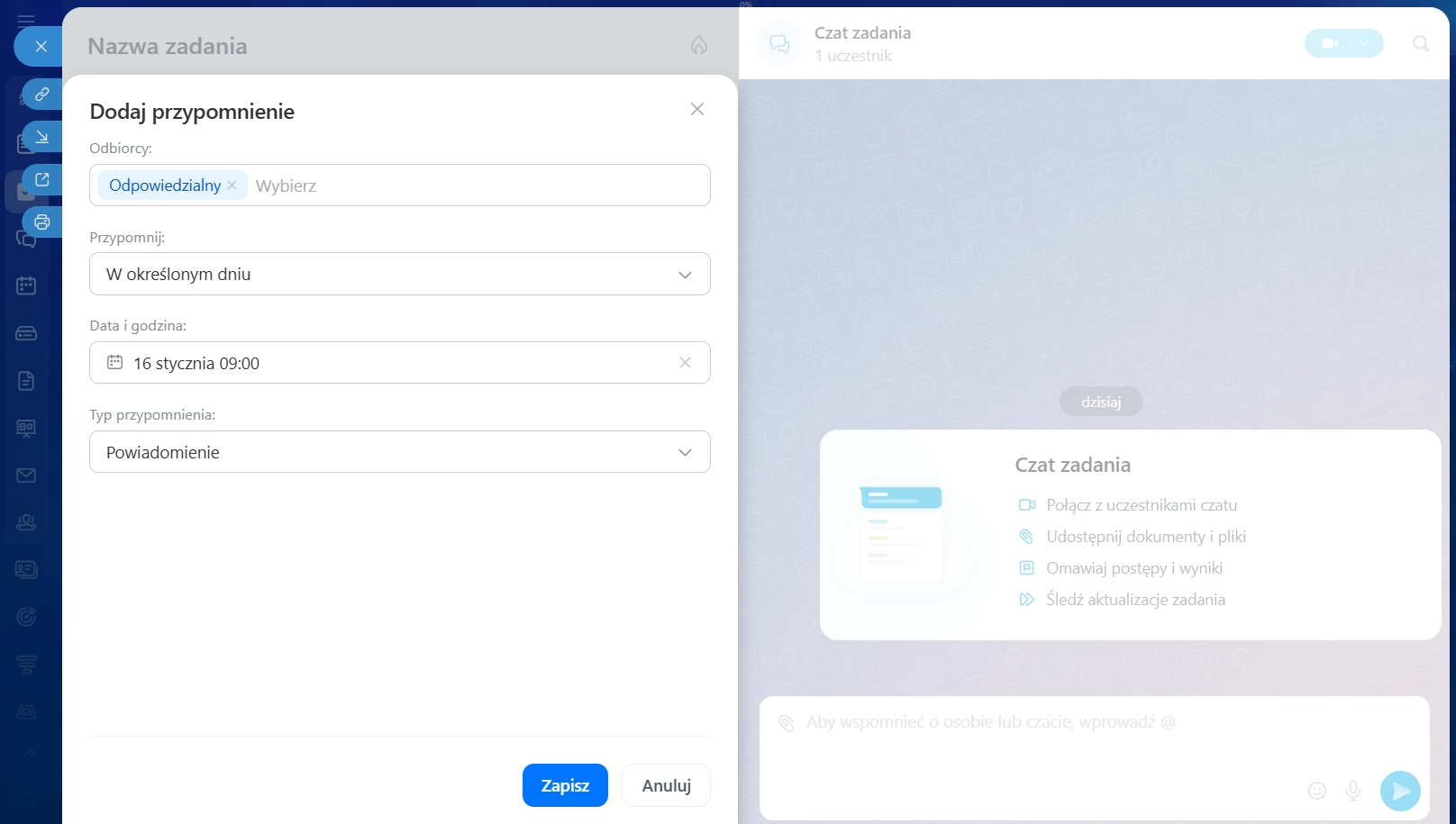This screenshot has width=1456, height=824.
Task: Open the video call options arrow
Action: click(1366, 43)
